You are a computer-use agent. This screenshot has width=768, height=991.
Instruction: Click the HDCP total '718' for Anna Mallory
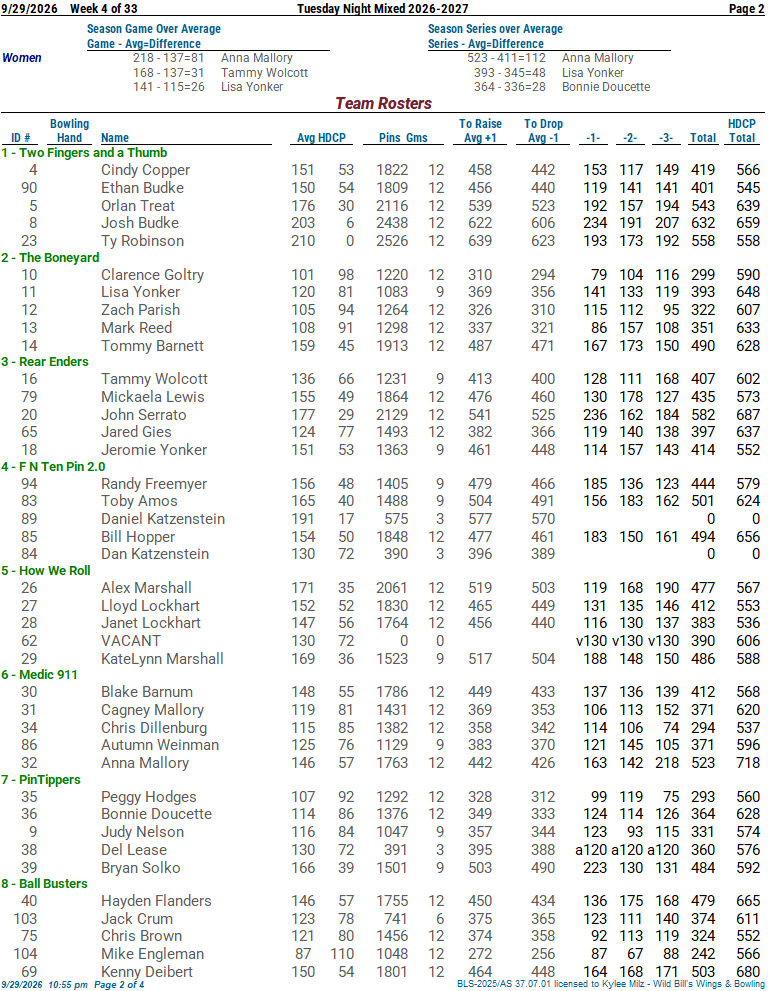[x=748, y=763]
